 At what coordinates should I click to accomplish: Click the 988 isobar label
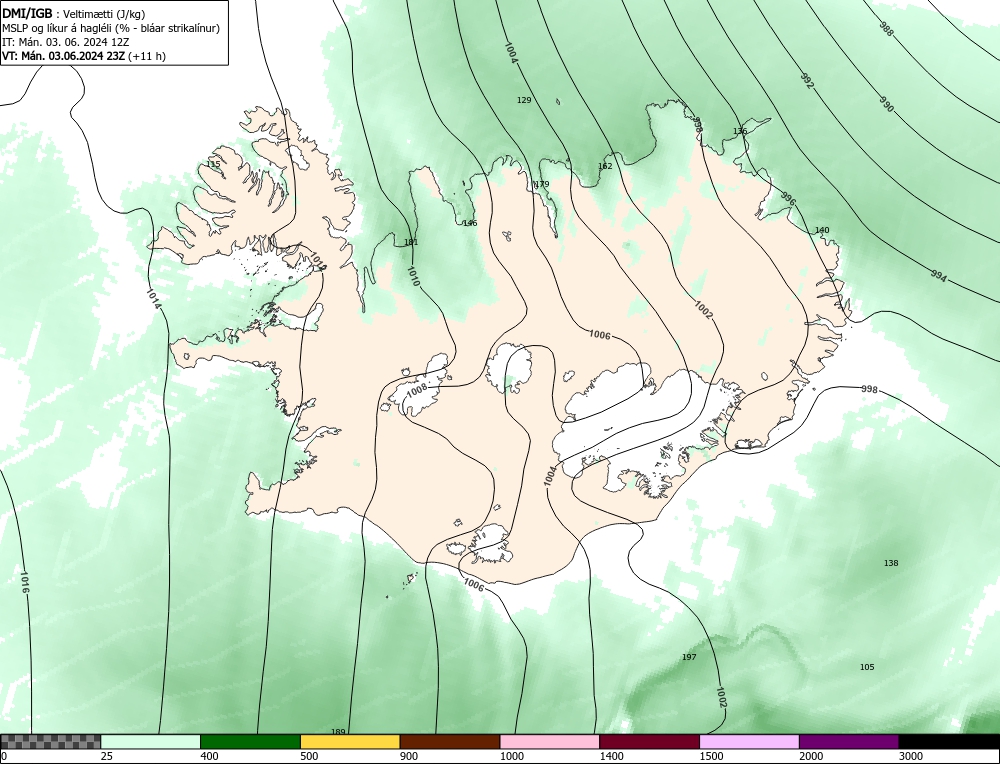point(886,29)
